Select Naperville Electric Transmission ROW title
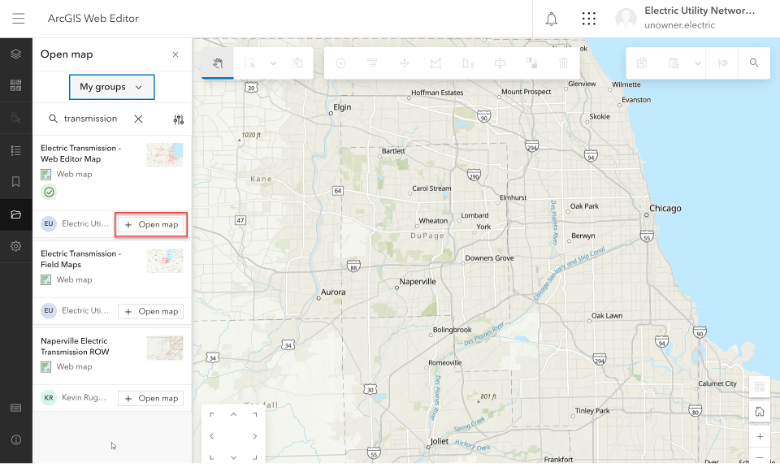This screenshot has height=465, width=780. click(75, 346)
